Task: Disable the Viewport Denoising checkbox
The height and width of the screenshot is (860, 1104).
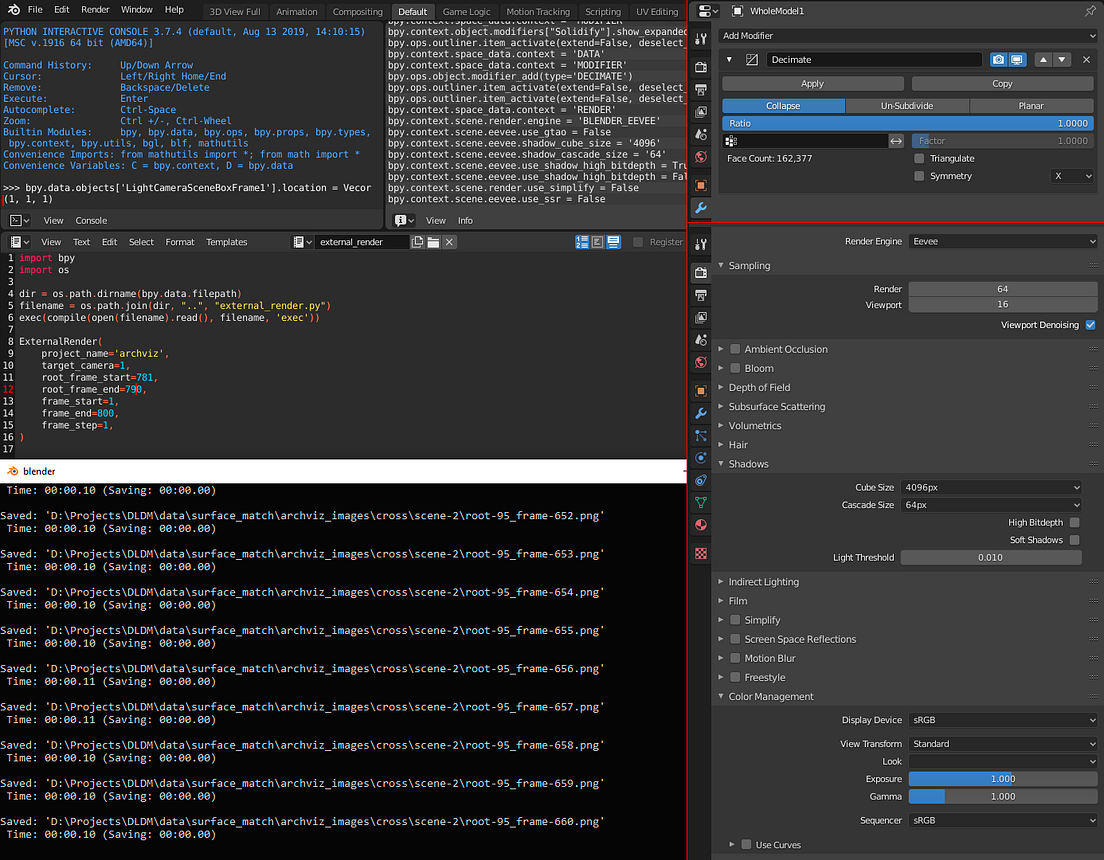Action: (x=1091, y=325)
